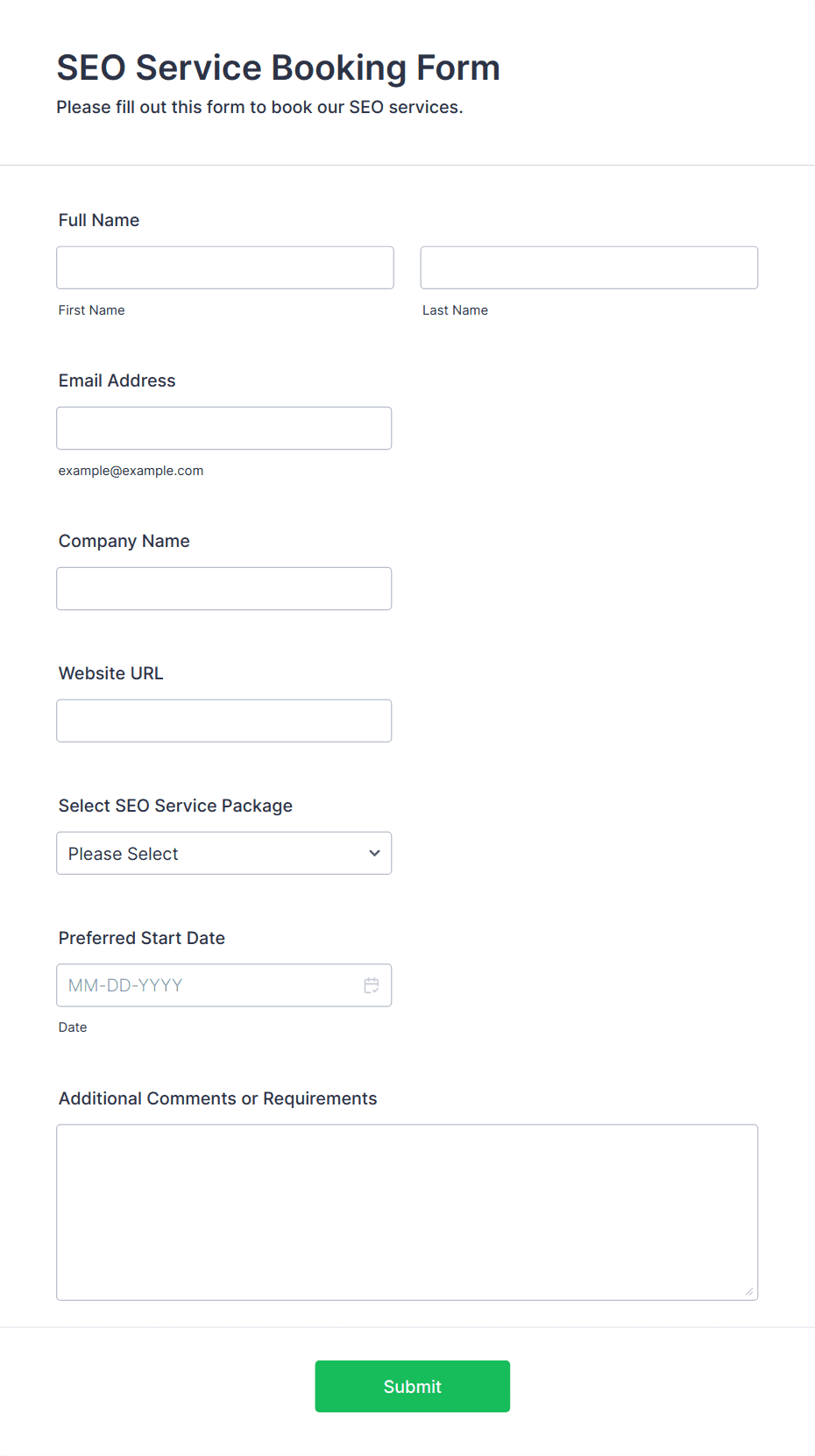Click the Email Address label
The image size is (815, 1456).
point(117,380)
